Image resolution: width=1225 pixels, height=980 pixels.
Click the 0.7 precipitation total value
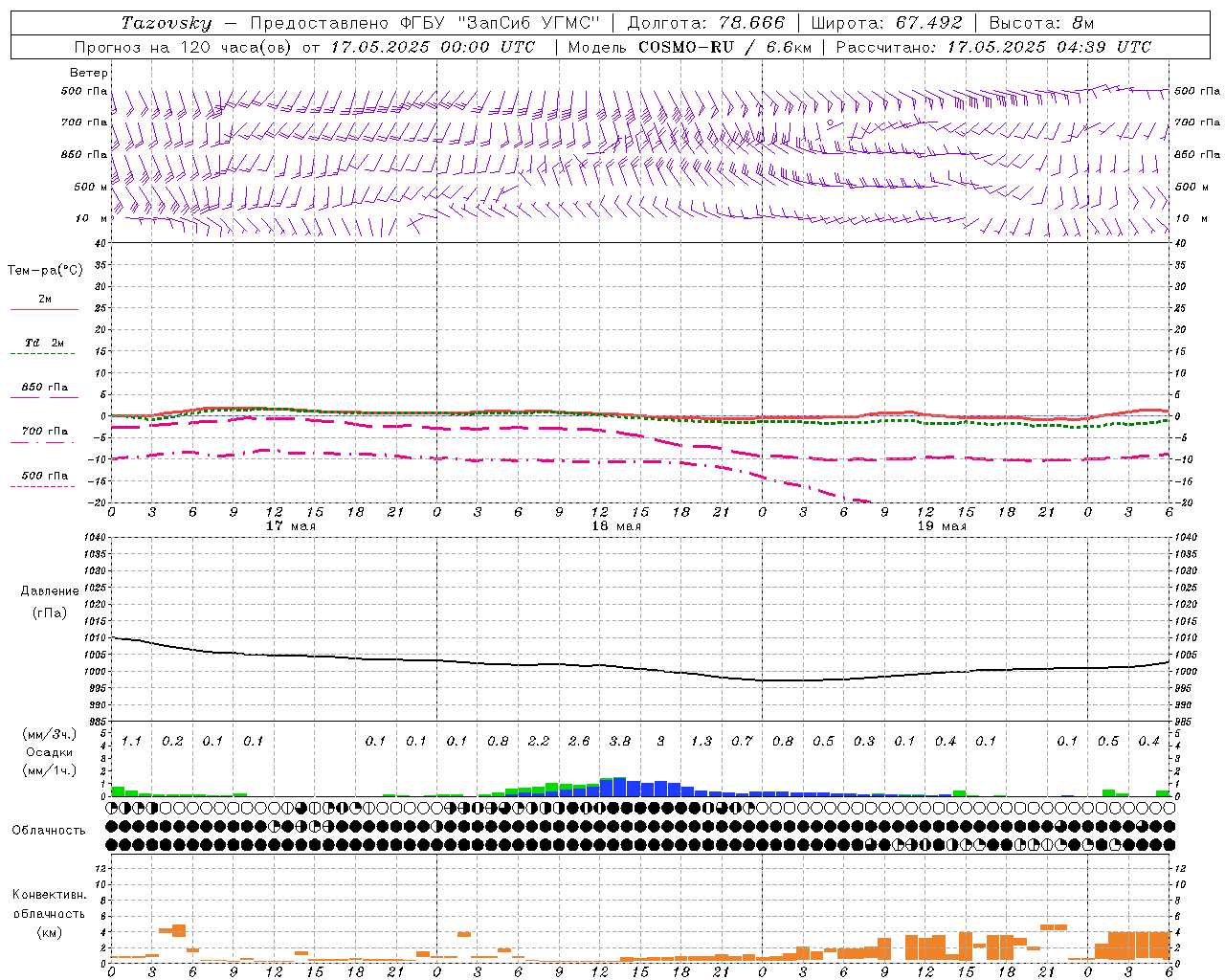(x=742, y=742)
